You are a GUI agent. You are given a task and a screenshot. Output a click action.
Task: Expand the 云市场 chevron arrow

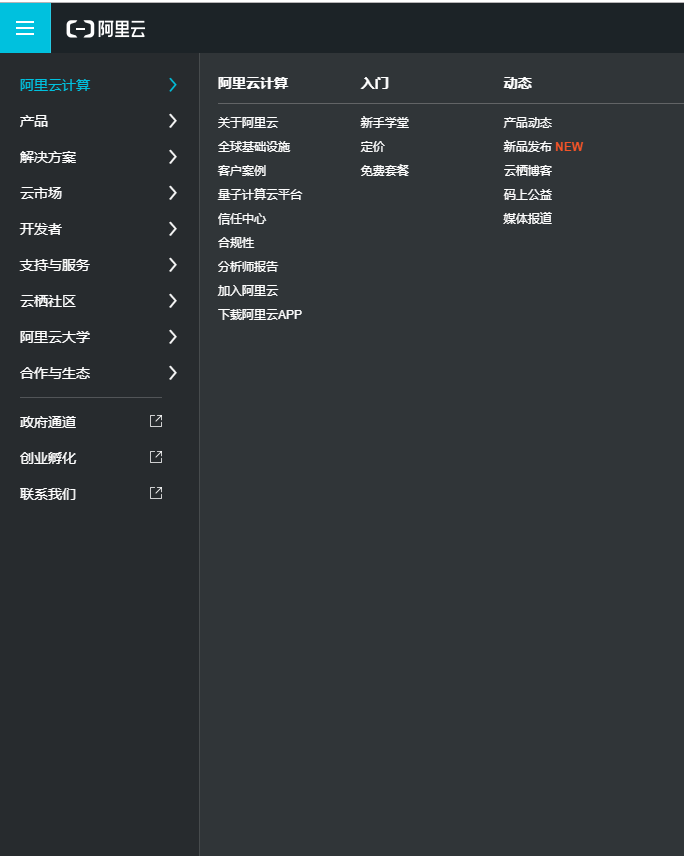click(x=173, y=193)
